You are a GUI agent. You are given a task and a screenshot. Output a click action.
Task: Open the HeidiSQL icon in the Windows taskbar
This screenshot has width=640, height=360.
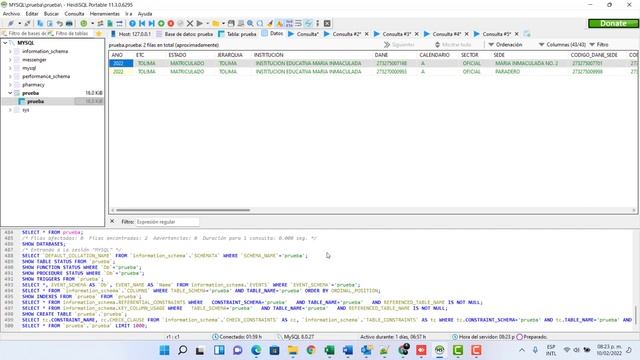[439, 350]
